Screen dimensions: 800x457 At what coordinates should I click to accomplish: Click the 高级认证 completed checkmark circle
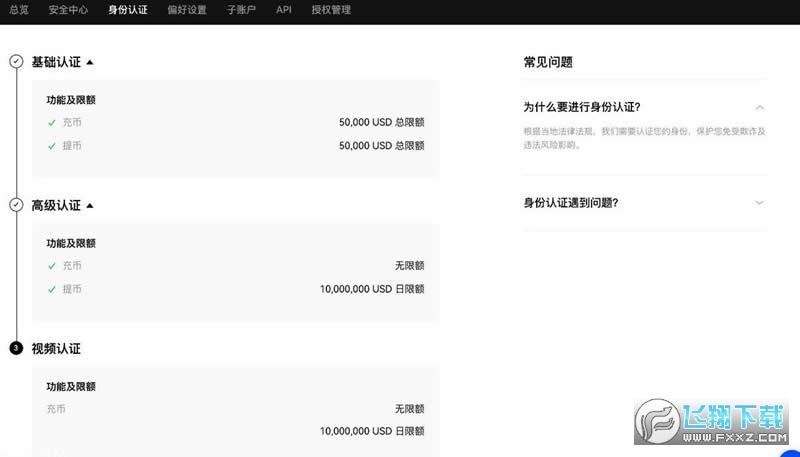16,205
